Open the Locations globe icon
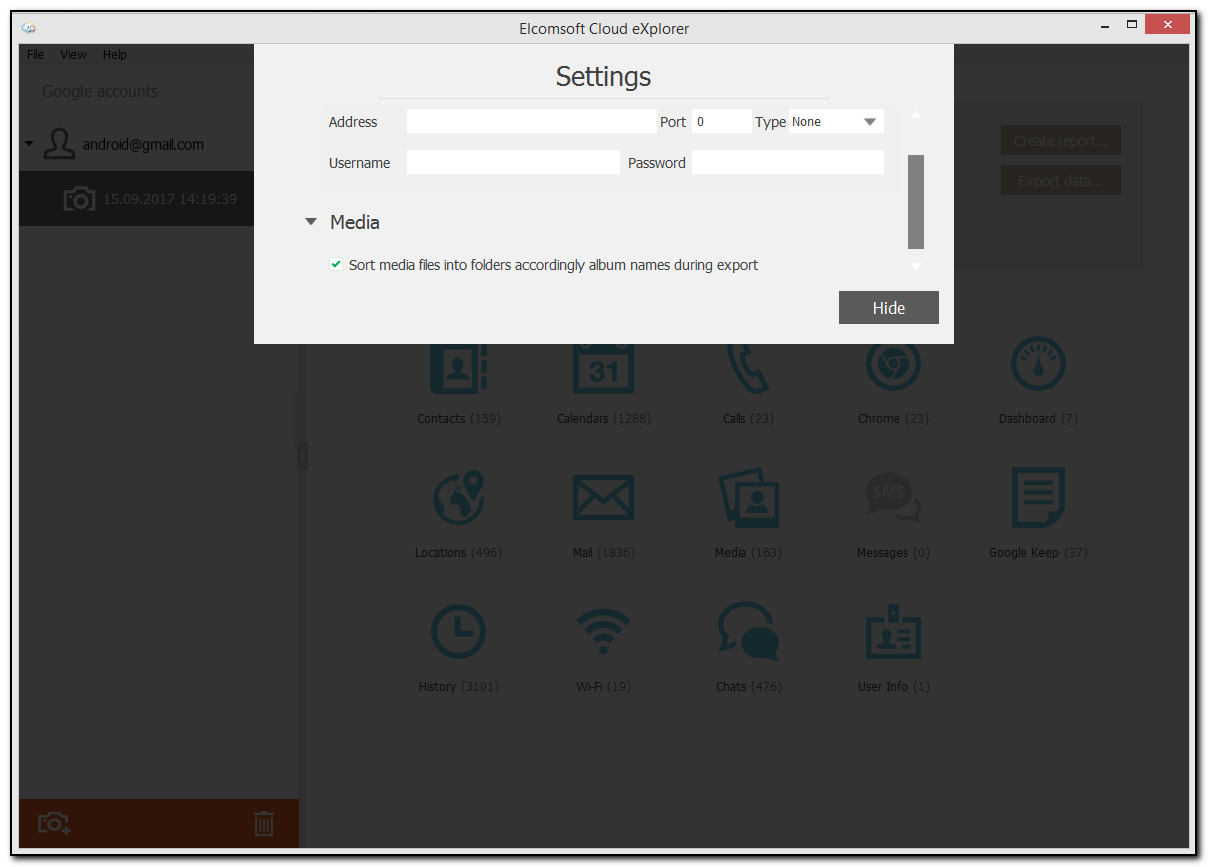Image resolution: width=1208 pixels, height=867 pixels. 458,498
